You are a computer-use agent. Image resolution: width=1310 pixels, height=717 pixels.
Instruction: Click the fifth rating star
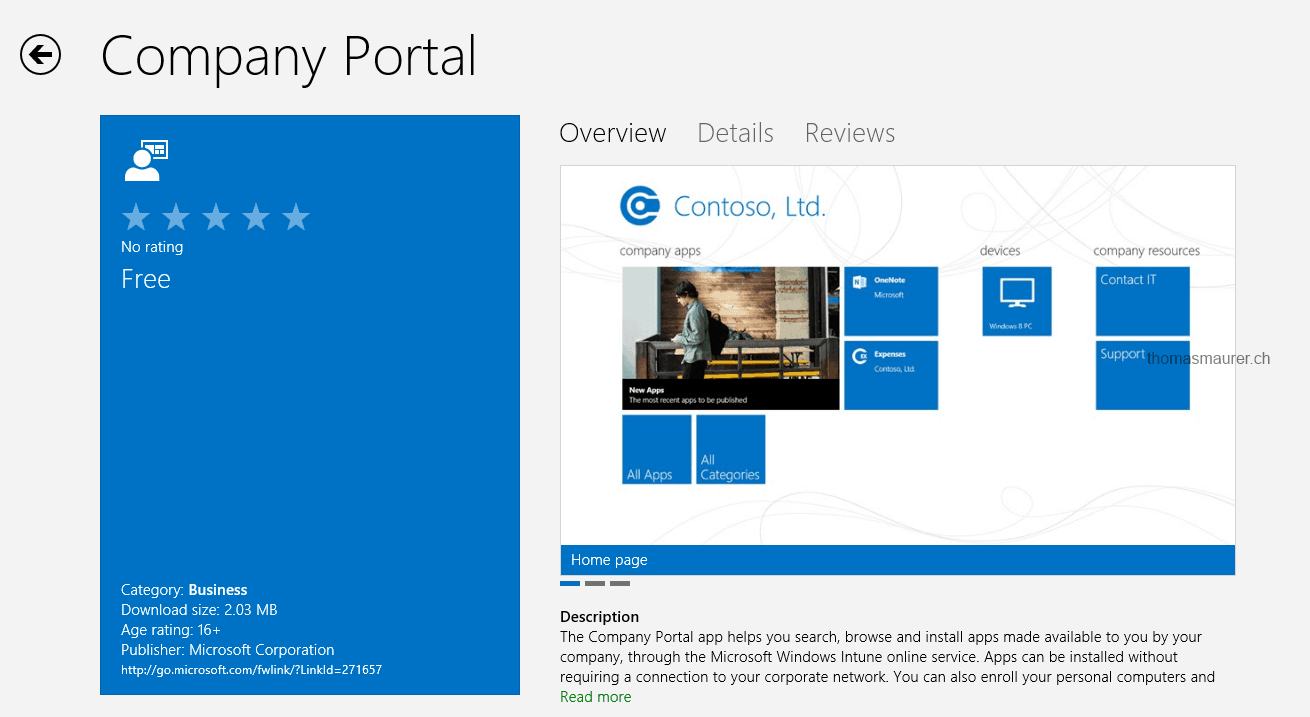(x=296, y=216)
